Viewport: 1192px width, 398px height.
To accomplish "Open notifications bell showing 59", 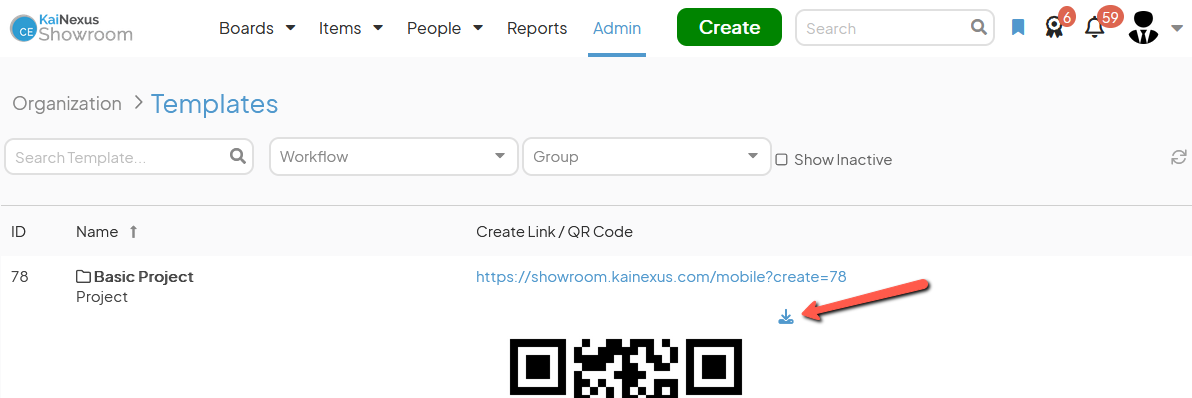I will [x=1095, y=27].
